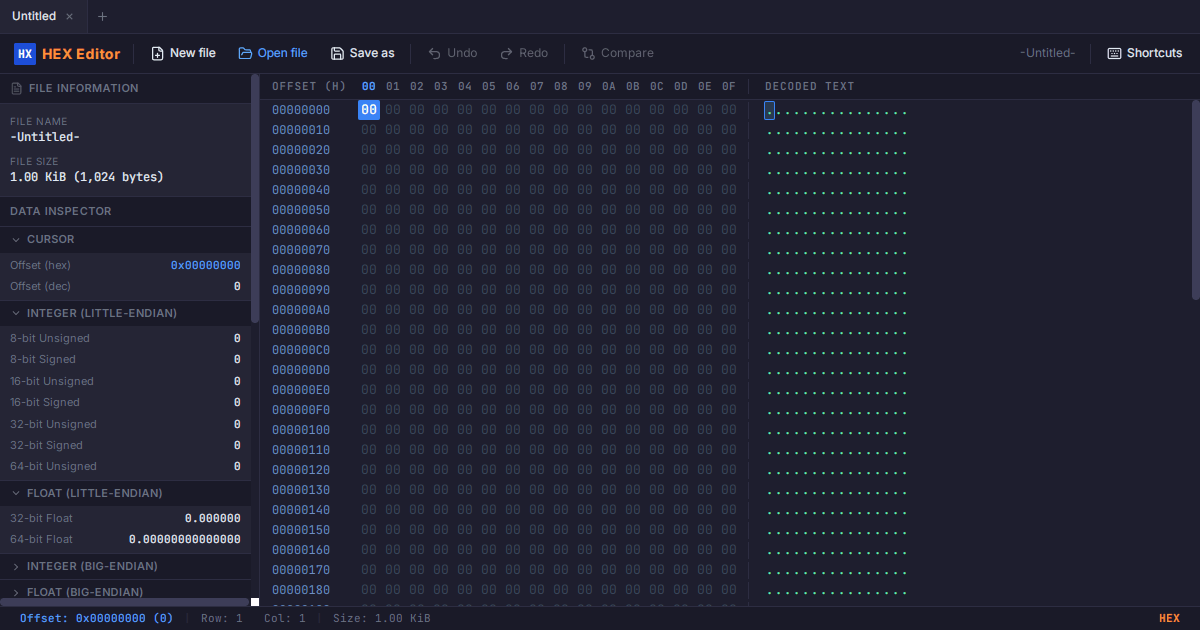
Task: Expand the Integer (Big-Endian) section
Action: coord(125,566)
